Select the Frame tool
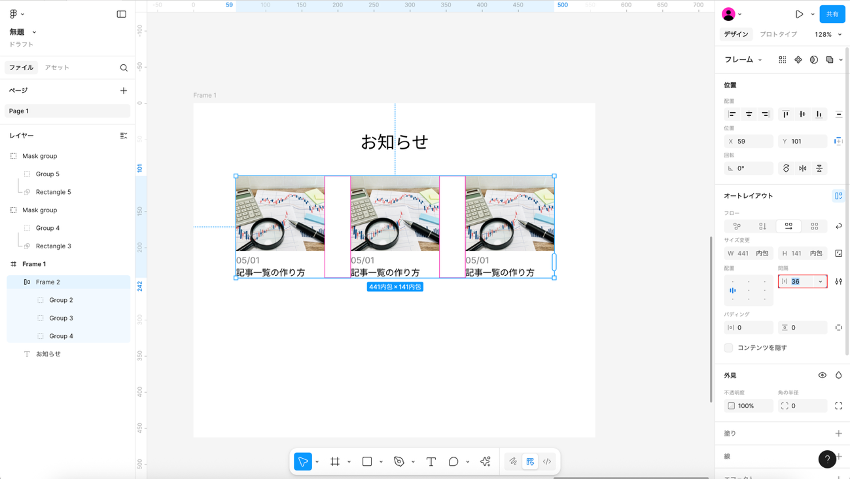The image size is (850, 480). point(335,462)
